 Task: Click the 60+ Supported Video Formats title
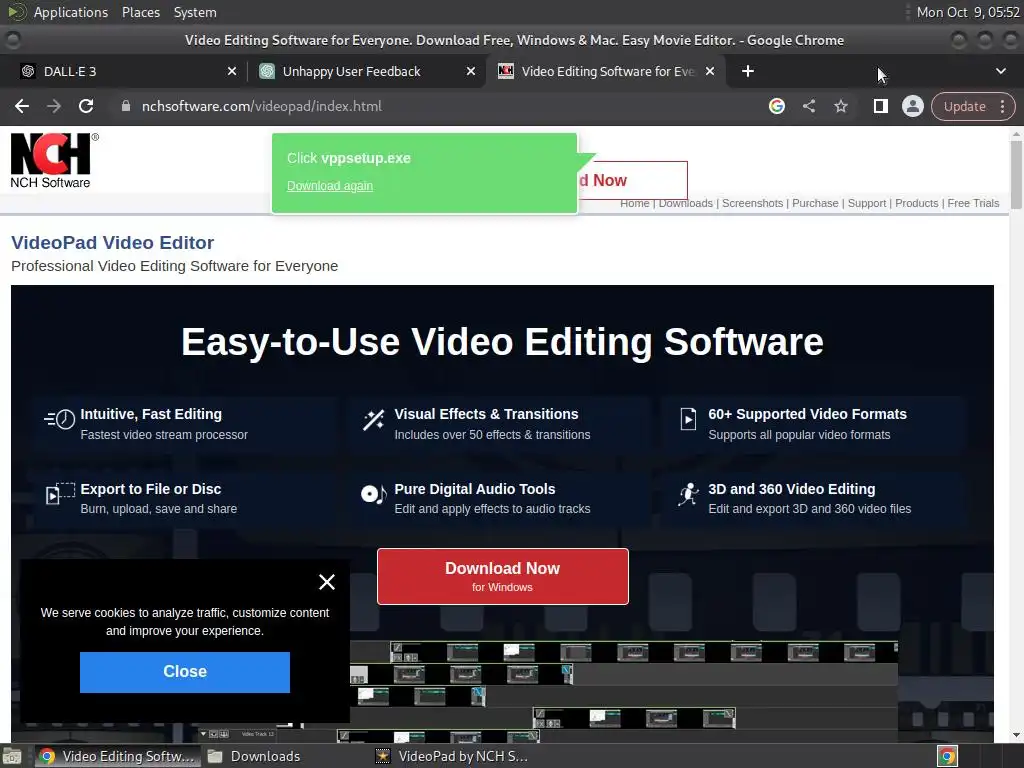click(x=807, y=414)
